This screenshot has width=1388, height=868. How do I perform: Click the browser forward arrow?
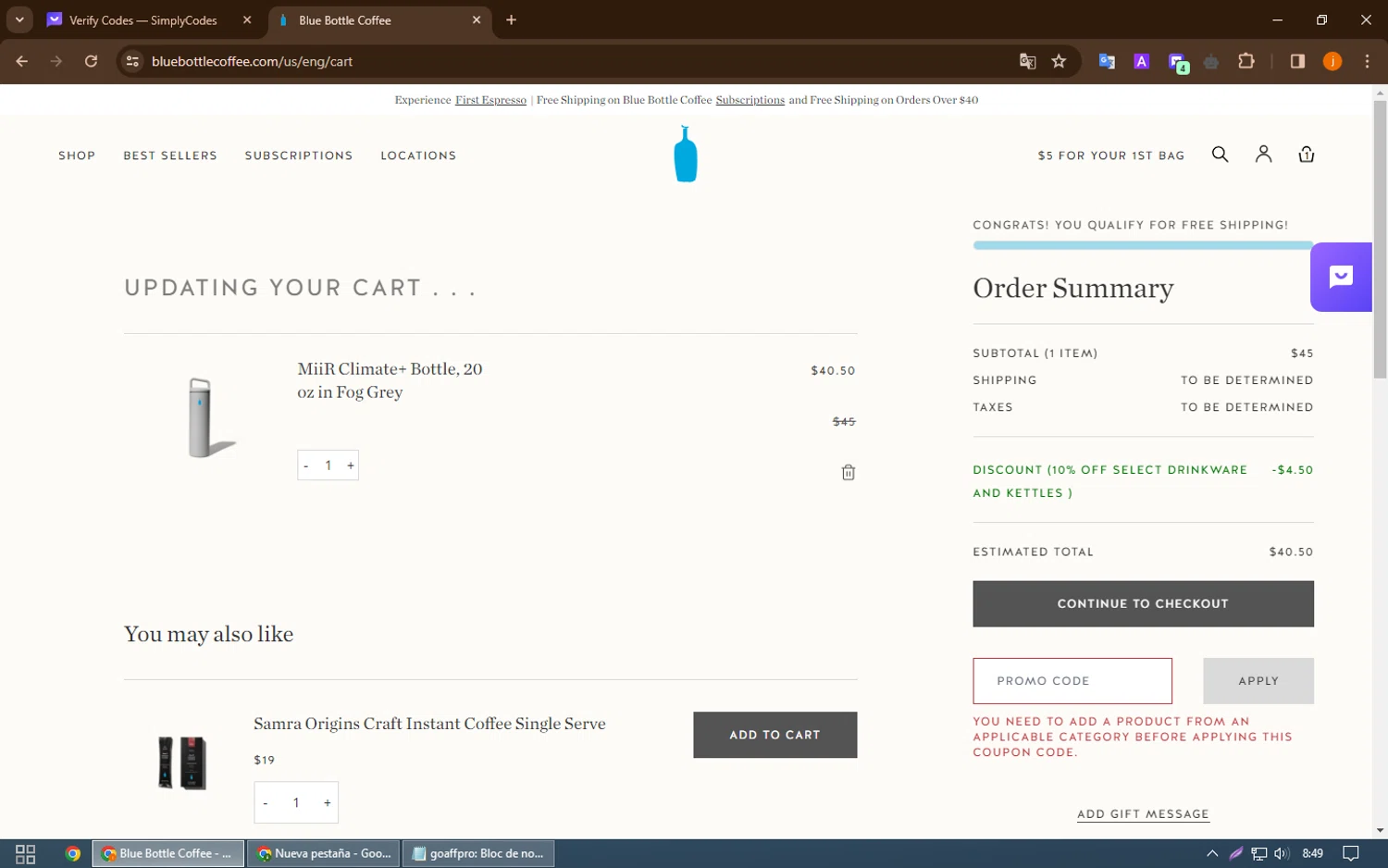(x=56, y=61)
